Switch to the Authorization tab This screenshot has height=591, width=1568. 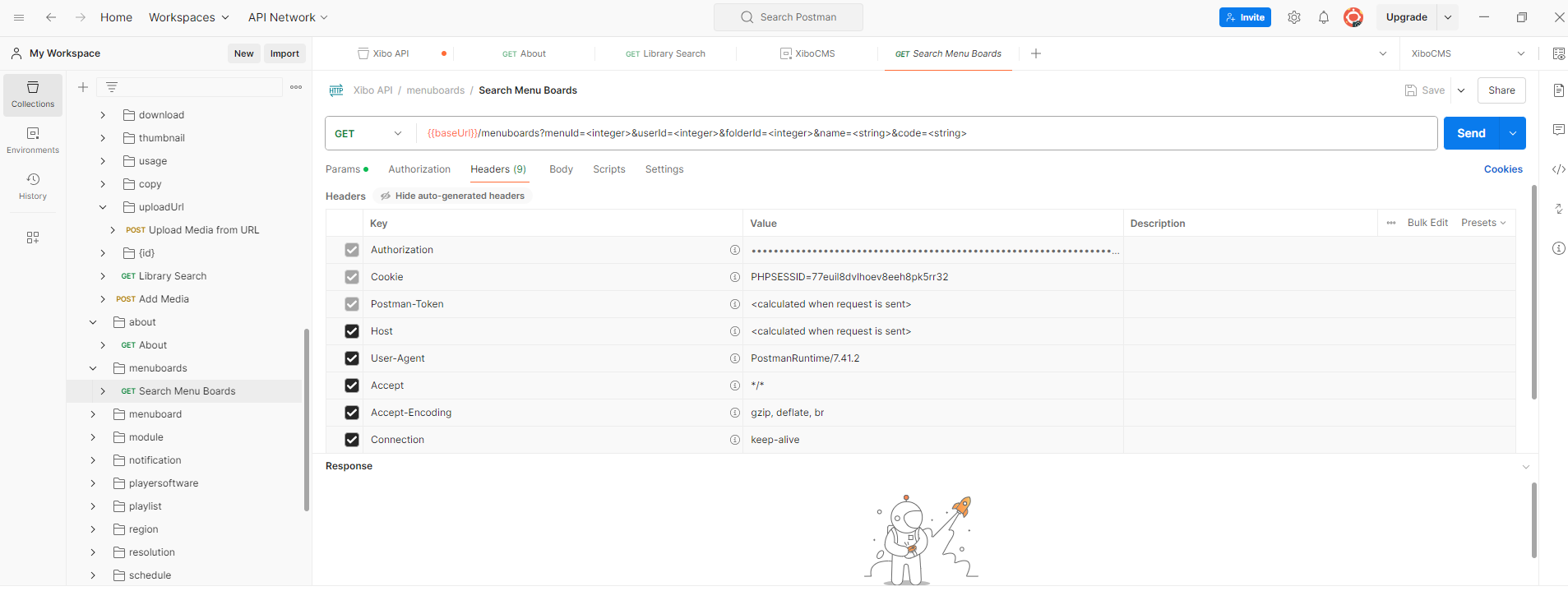click(419, 169)
